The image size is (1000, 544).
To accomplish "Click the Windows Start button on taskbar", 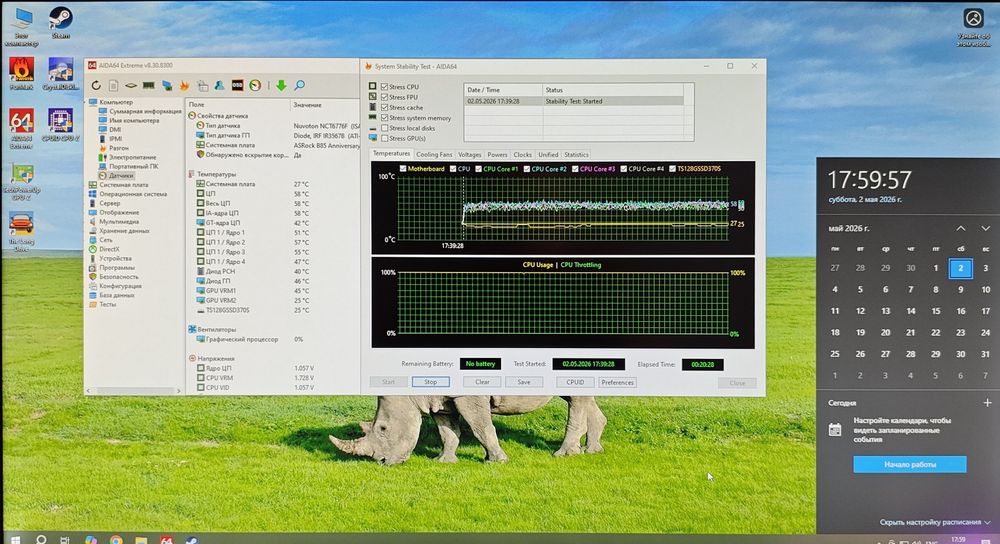I will click(x=15, y=540).
